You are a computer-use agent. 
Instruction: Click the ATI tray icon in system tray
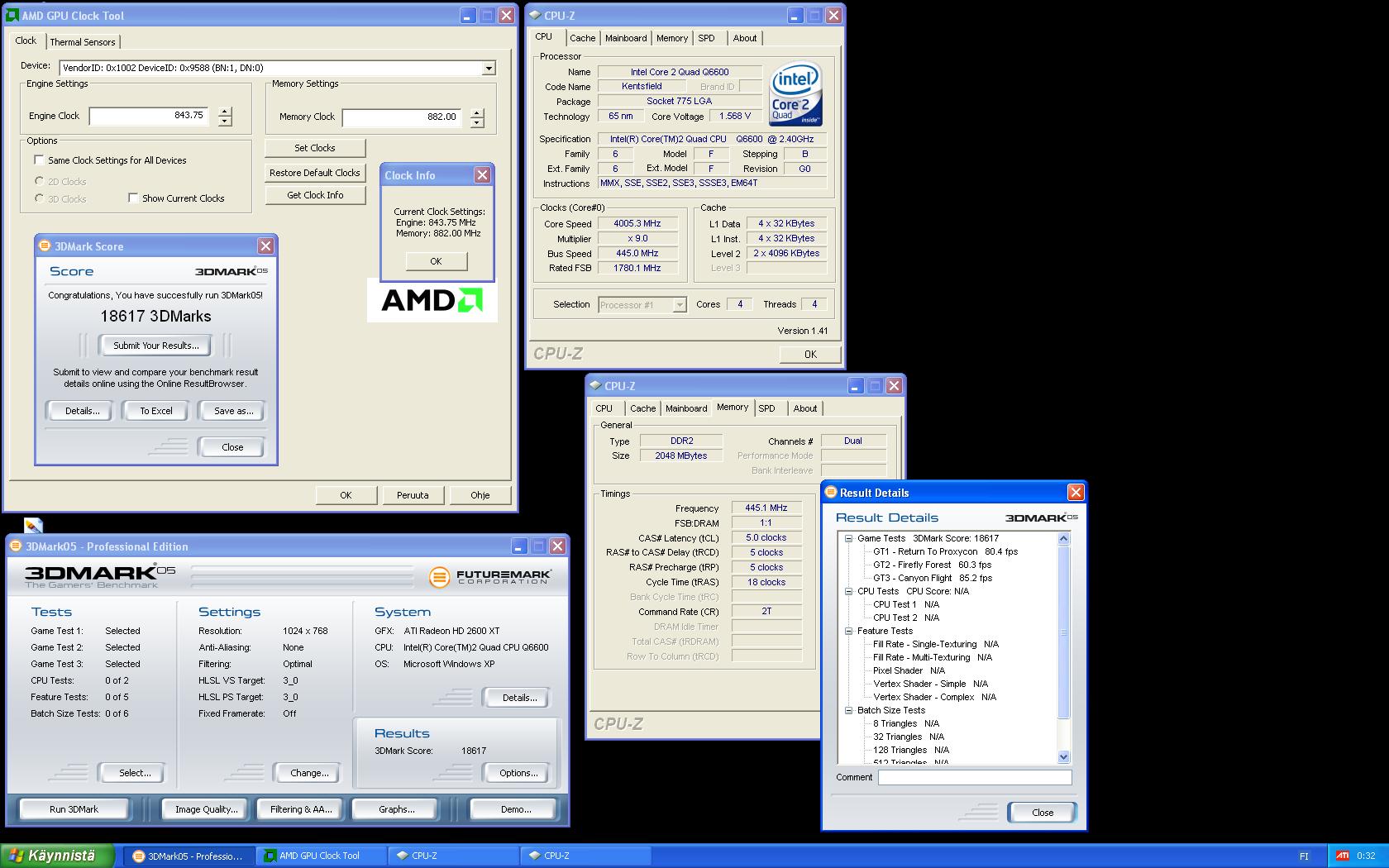tap(1343, 856)
